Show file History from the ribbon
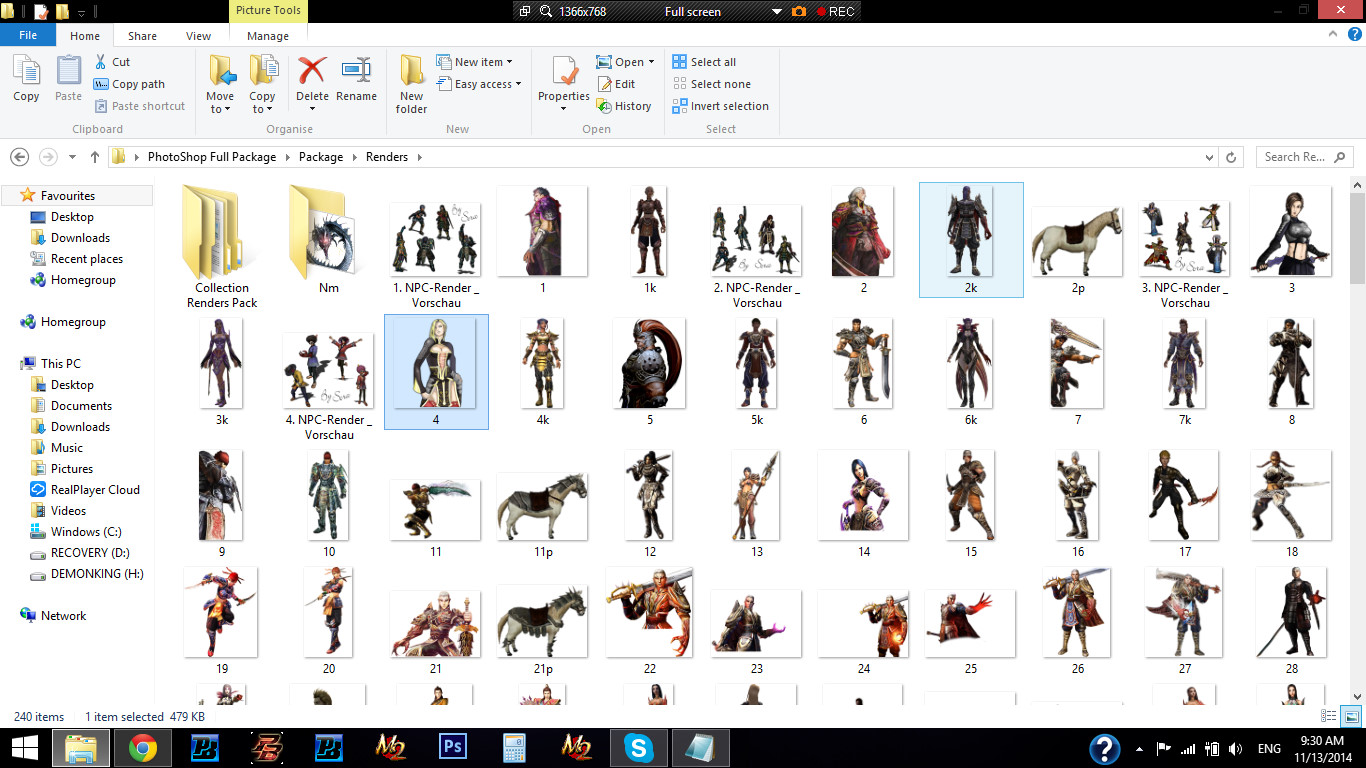Screen dimensions: 1366x768 pos(624,106)
